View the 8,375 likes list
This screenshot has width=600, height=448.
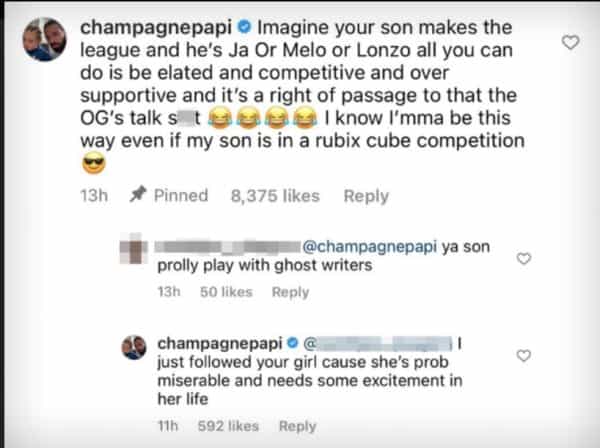(275, 197)
